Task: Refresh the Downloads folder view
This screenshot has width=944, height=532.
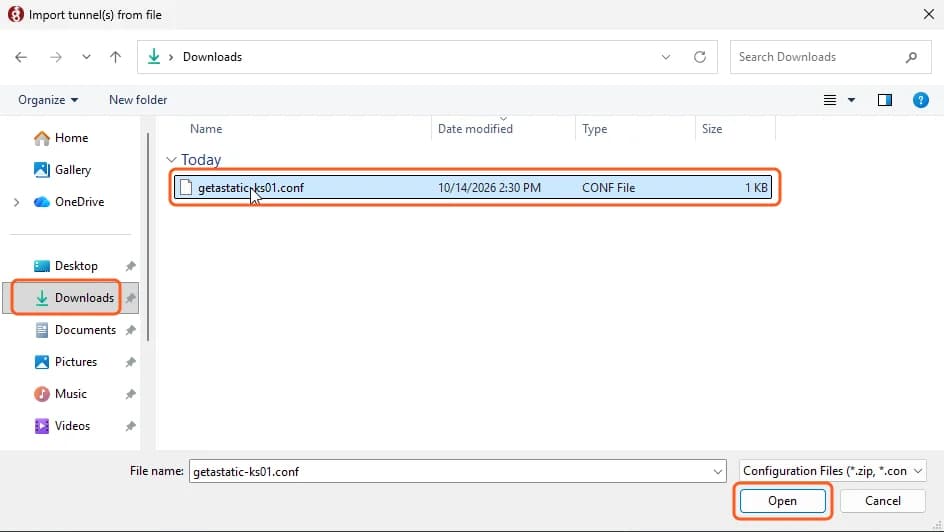Action: pos(700,57)
